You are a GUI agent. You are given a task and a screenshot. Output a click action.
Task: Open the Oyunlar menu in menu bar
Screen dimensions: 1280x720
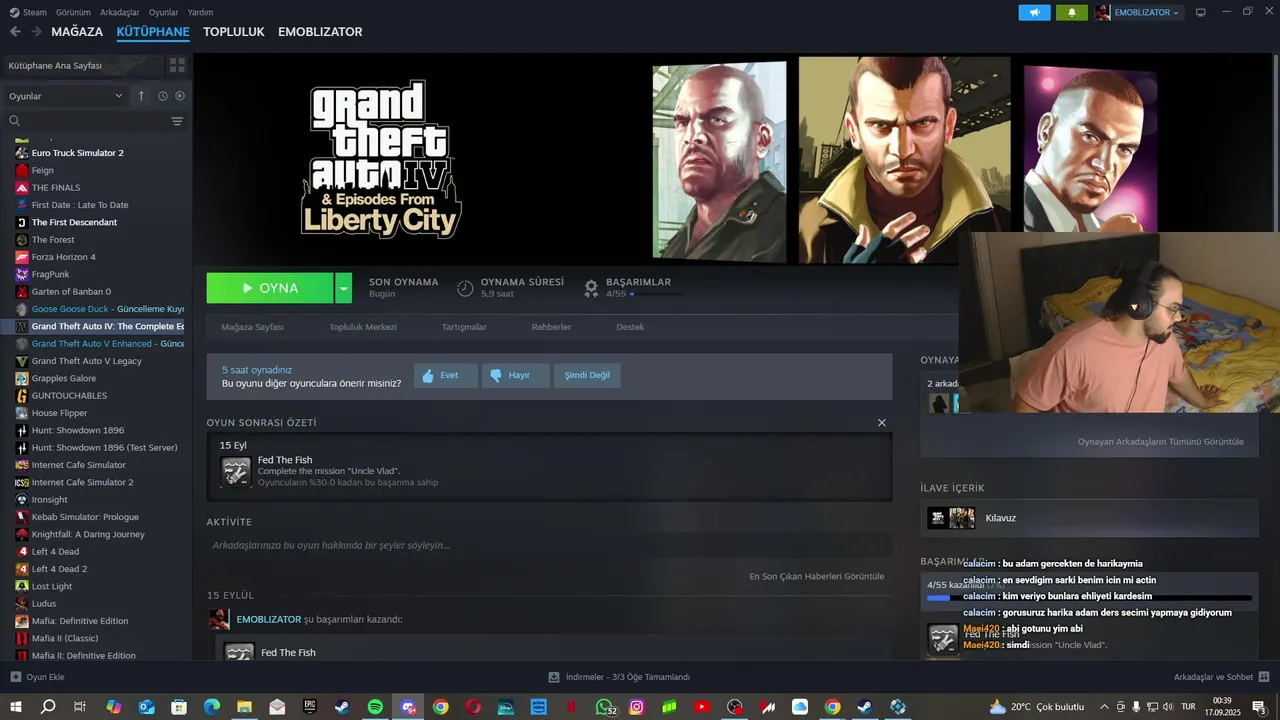point(164,12)
